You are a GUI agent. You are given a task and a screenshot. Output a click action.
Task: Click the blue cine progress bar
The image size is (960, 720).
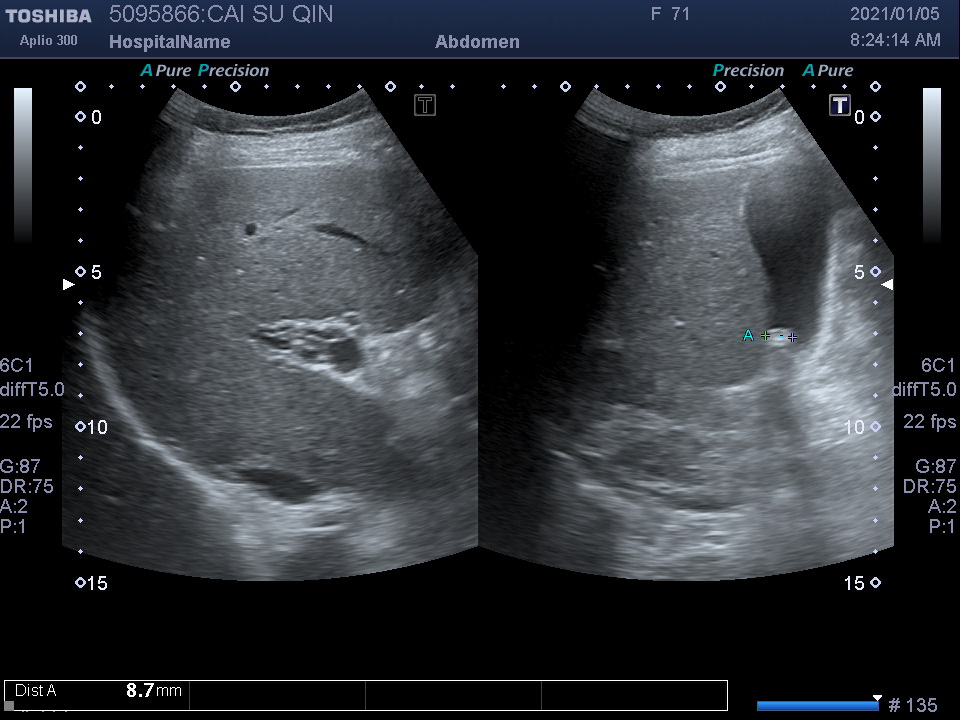click(x=816, y=706)
